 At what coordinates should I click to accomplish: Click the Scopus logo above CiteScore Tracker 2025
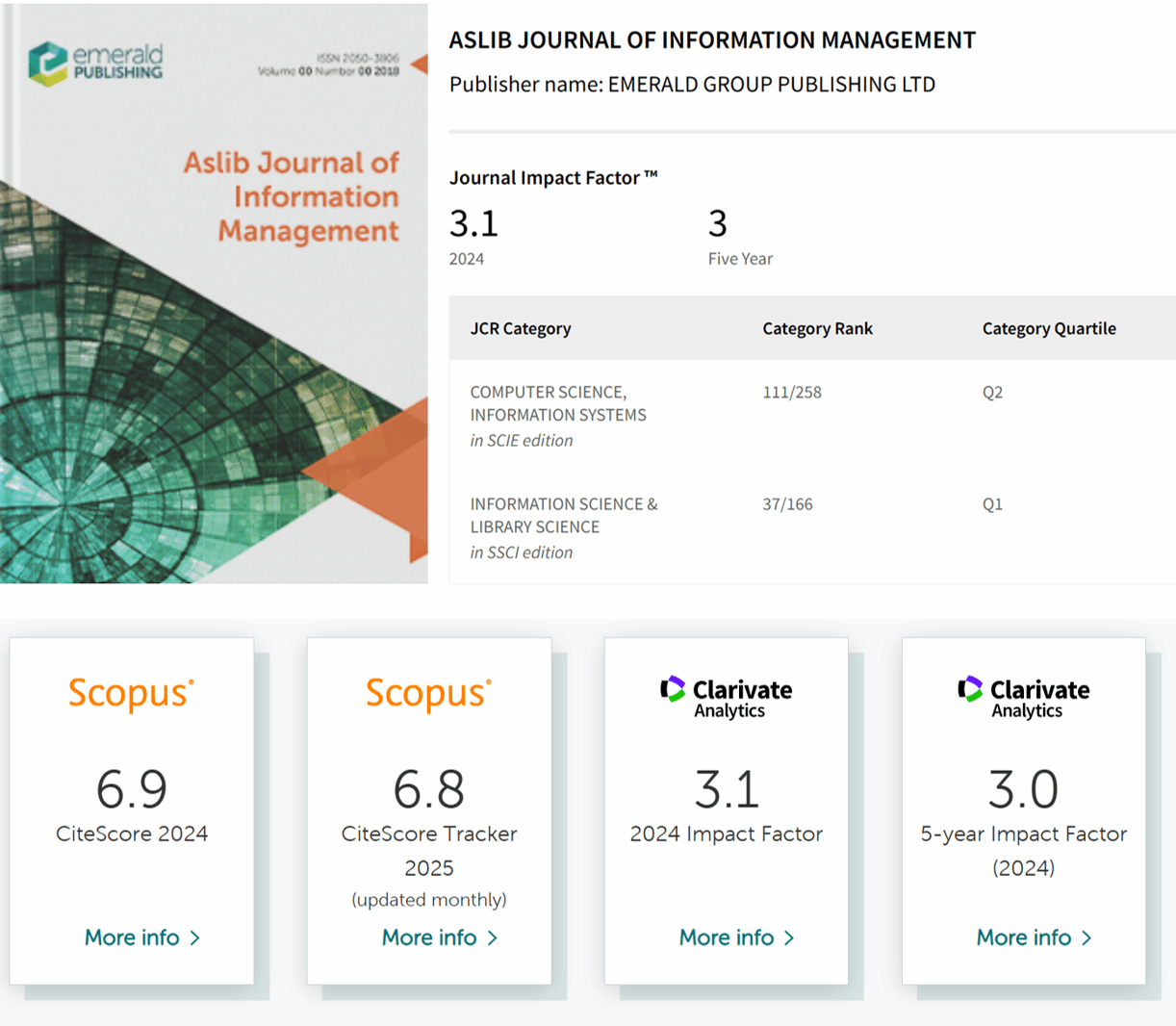429,693
